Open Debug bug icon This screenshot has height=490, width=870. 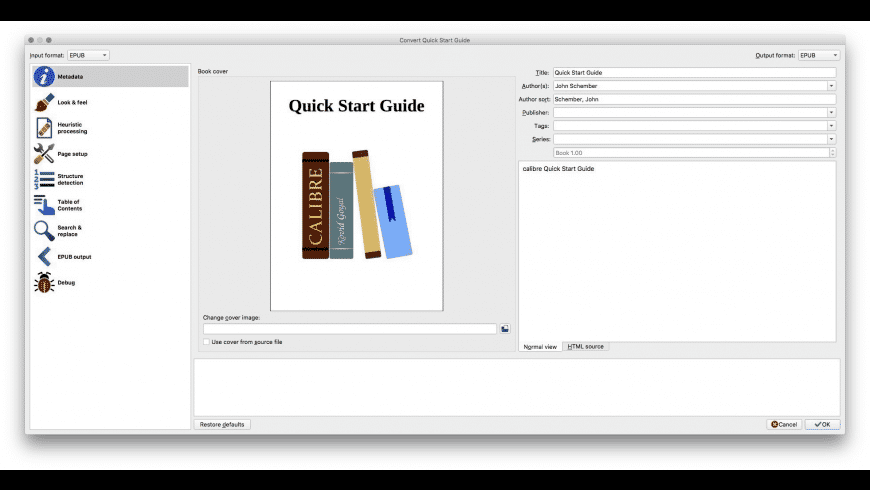(x=44, y=282)
